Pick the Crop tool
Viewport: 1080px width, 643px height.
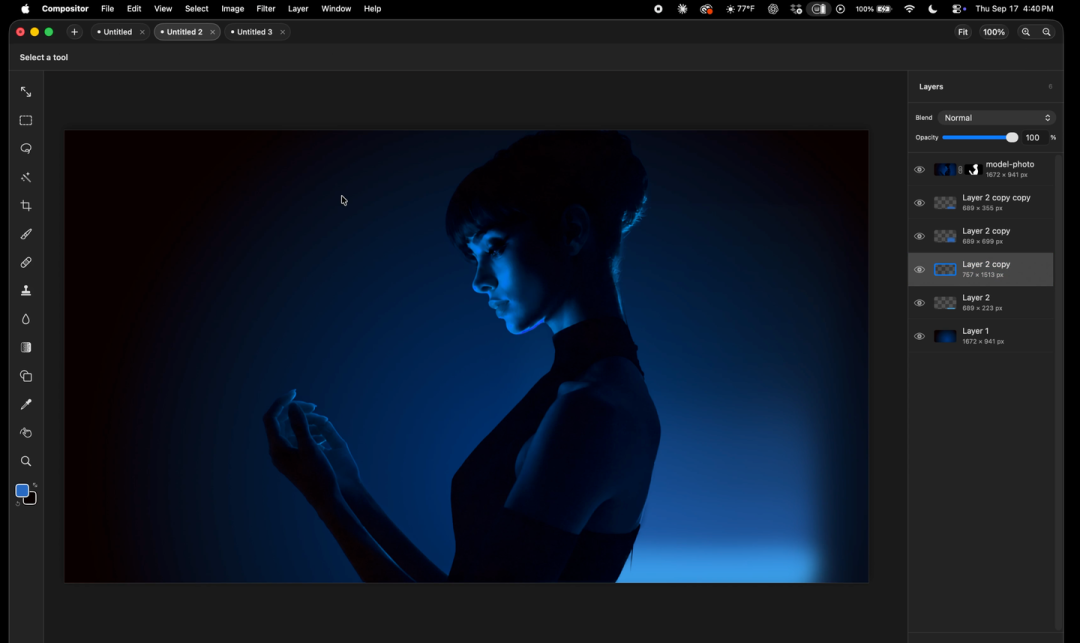25,206
